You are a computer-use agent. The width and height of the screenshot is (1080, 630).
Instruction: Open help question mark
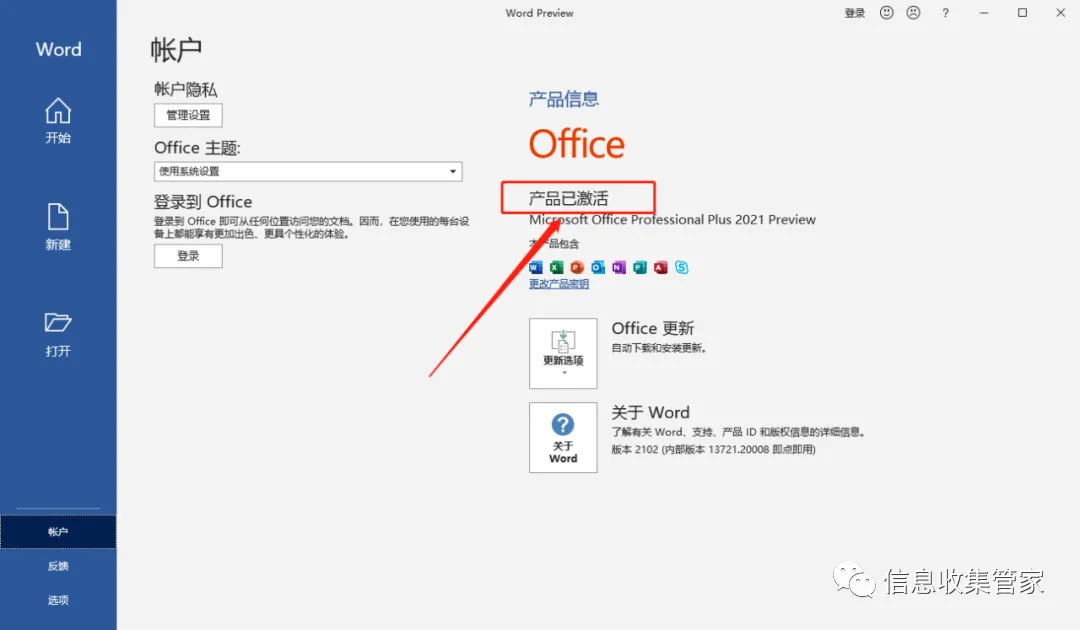(x=946, y=12)
